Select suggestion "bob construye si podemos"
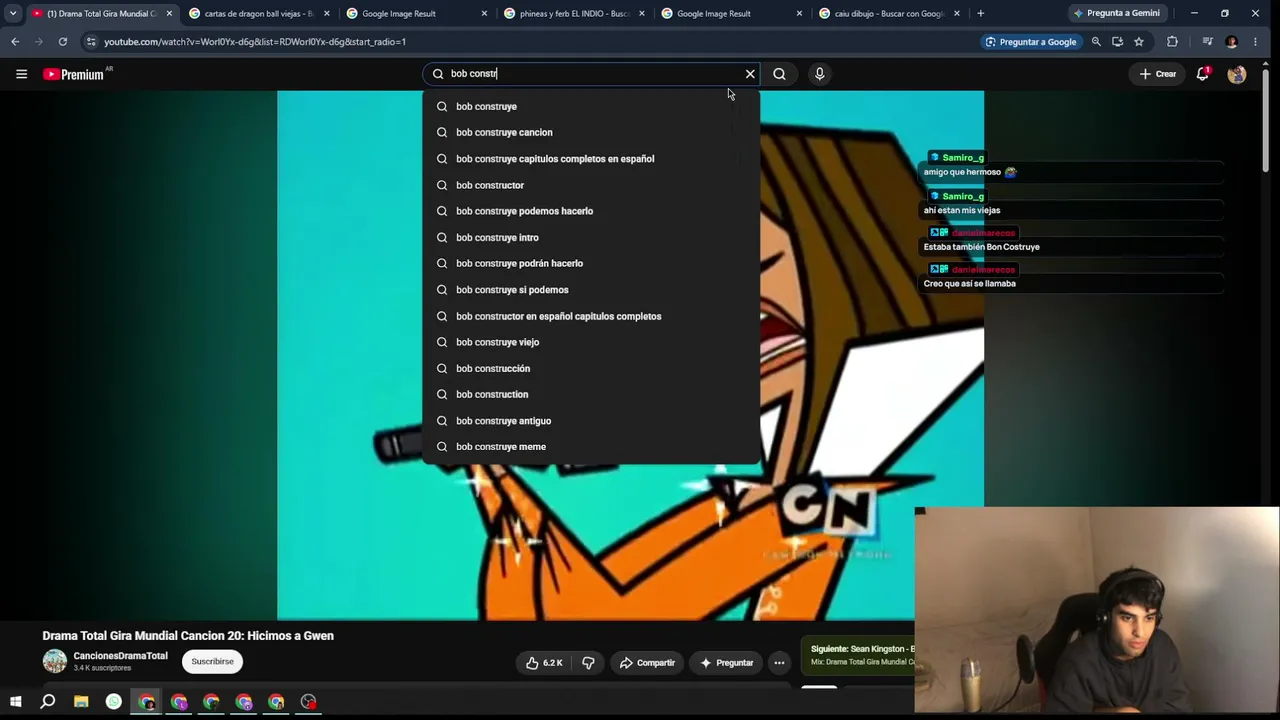 [591, 290]
